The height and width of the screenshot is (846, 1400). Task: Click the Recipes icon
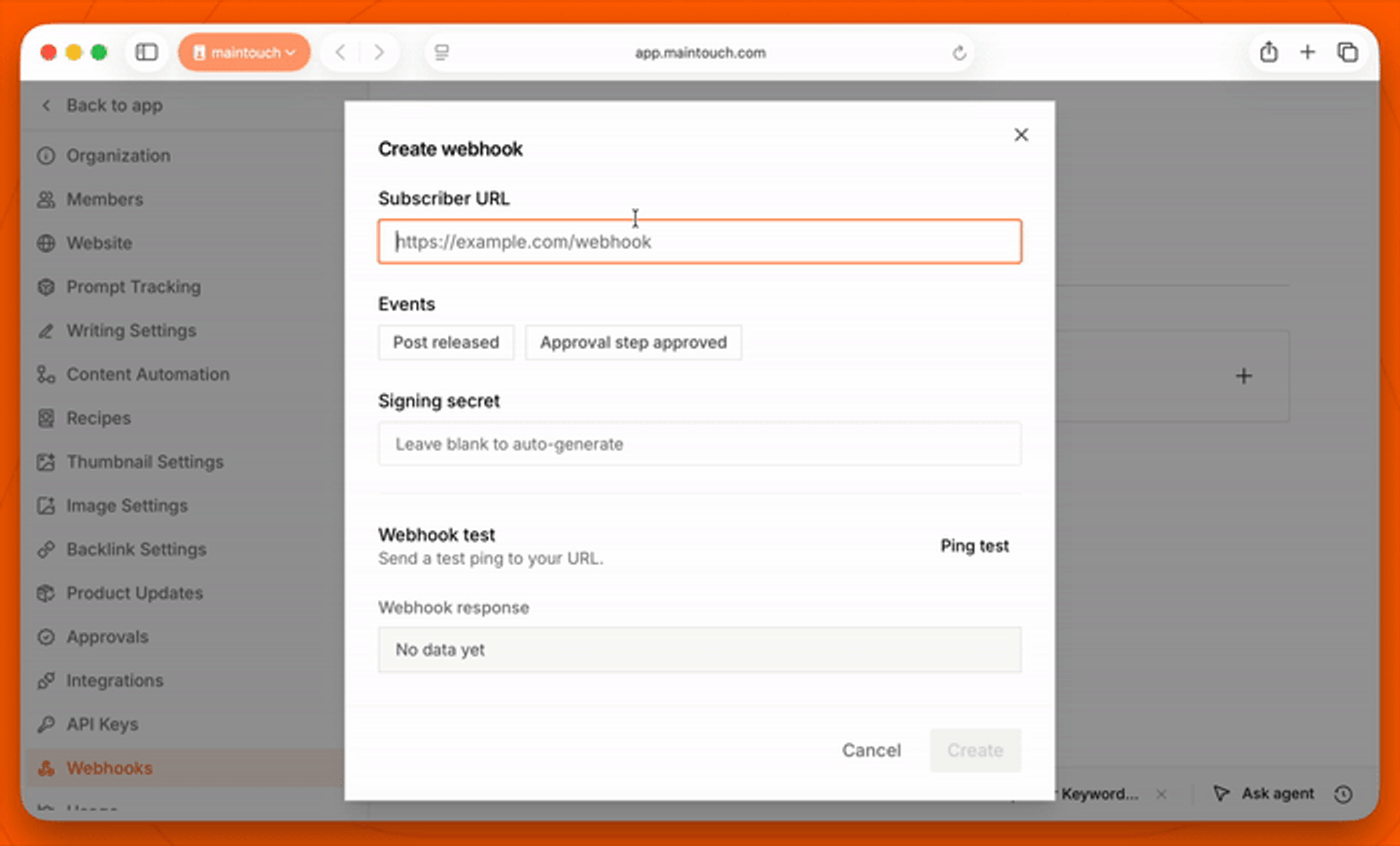coord(46,418)
